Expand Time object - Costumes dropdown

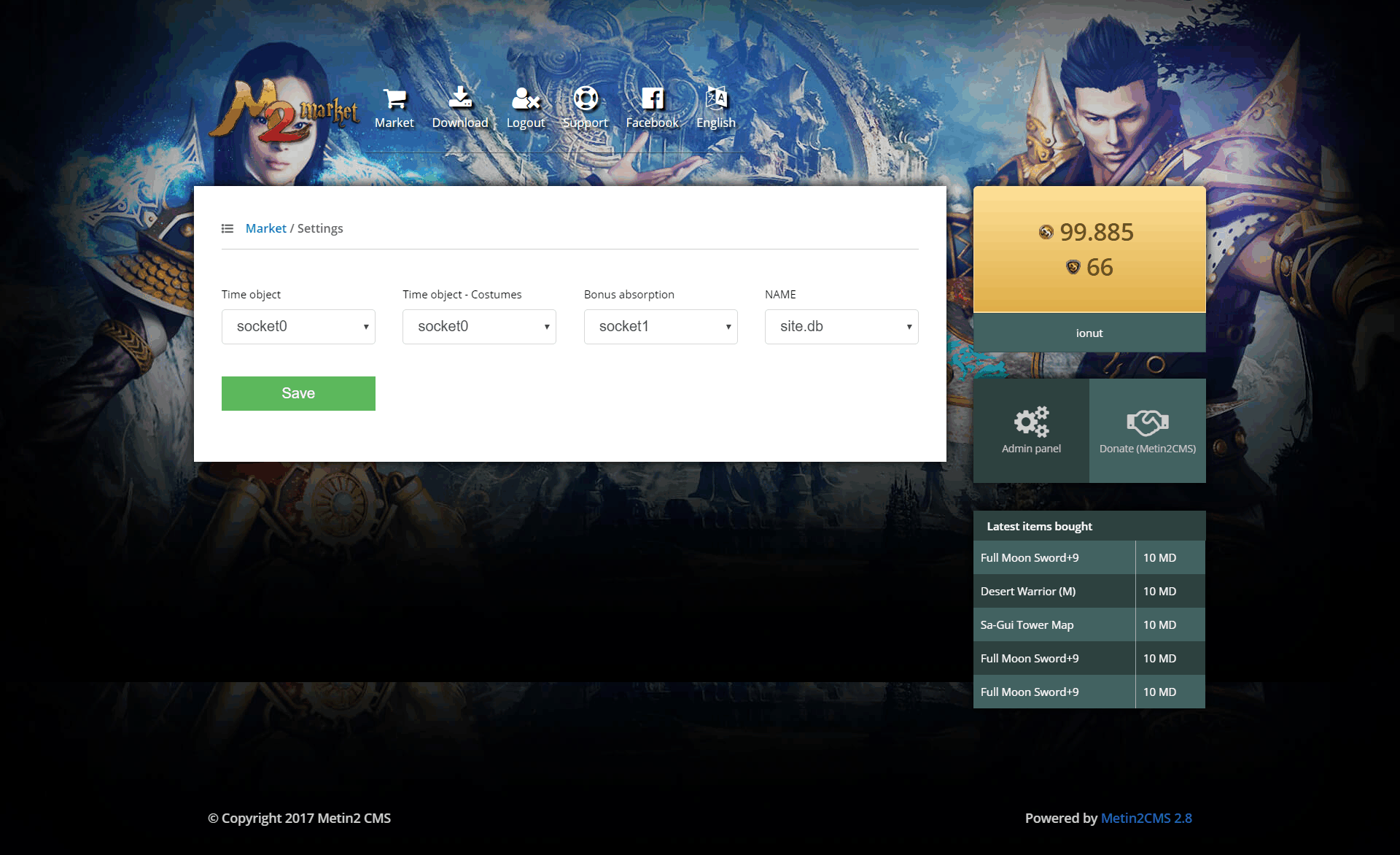pyautogui.click(x=479, y=327)
